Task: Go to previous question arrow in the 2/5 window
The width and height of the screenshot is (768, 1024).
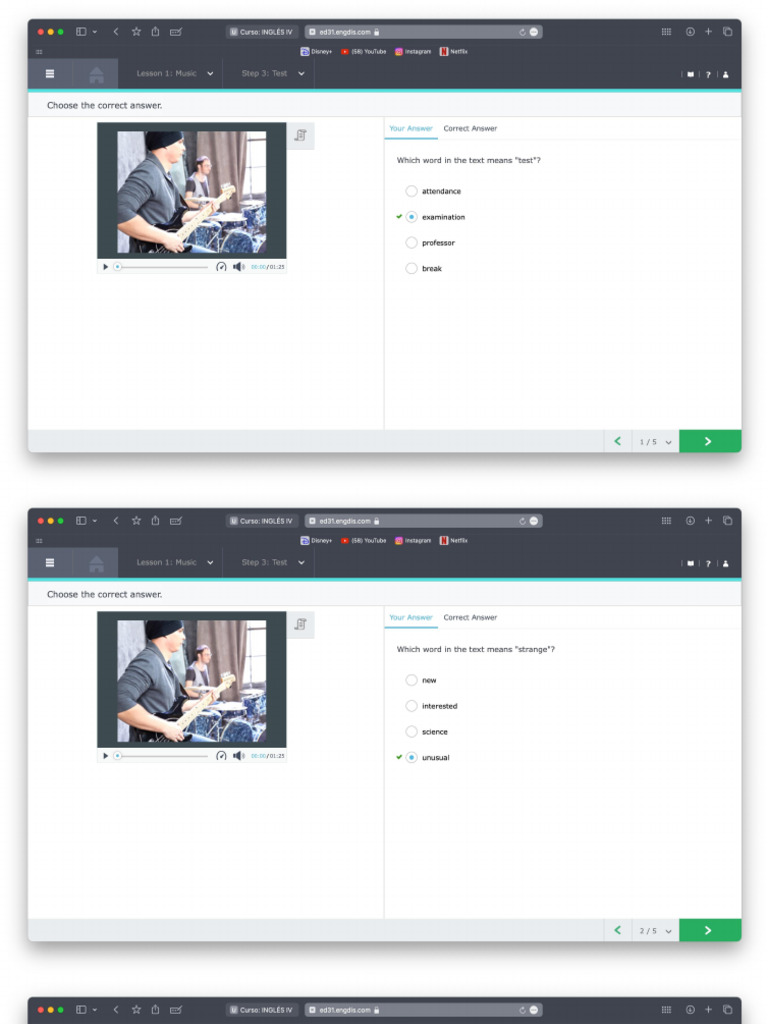Action: (x=618, y=931)
